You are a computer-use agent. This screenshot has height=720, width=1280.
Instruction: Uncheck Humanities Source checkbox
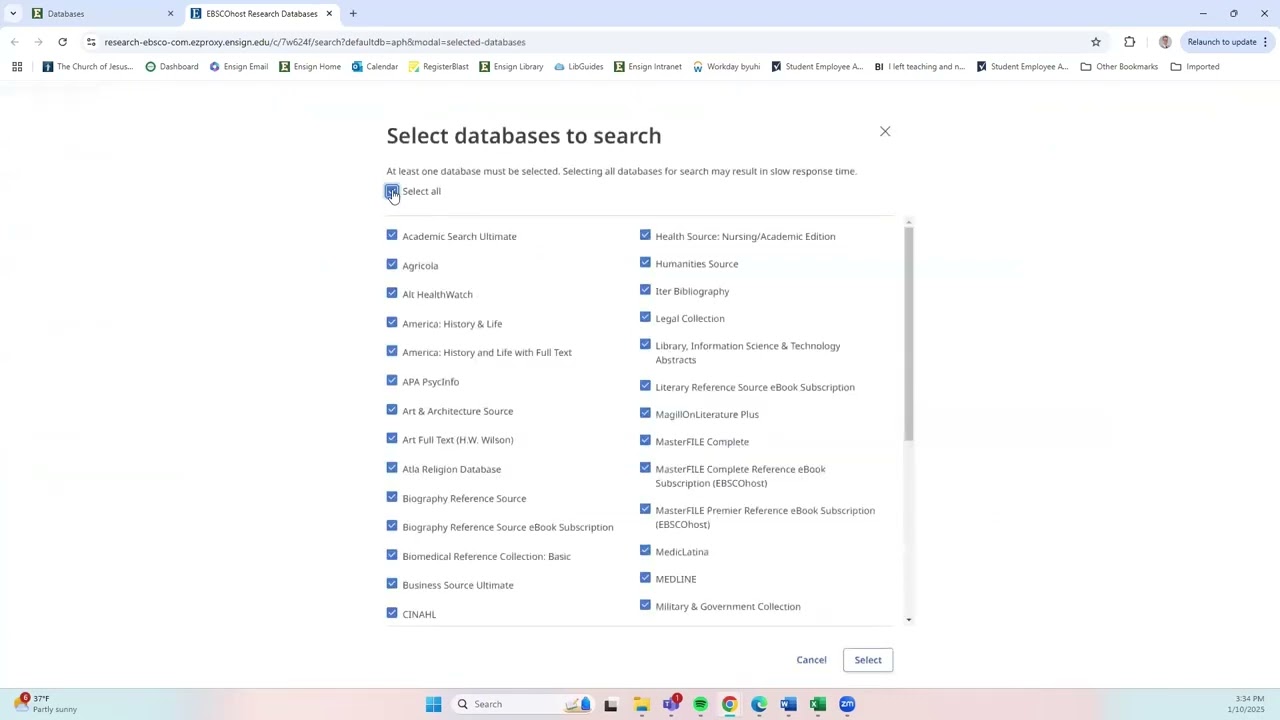tap(645, 262)
